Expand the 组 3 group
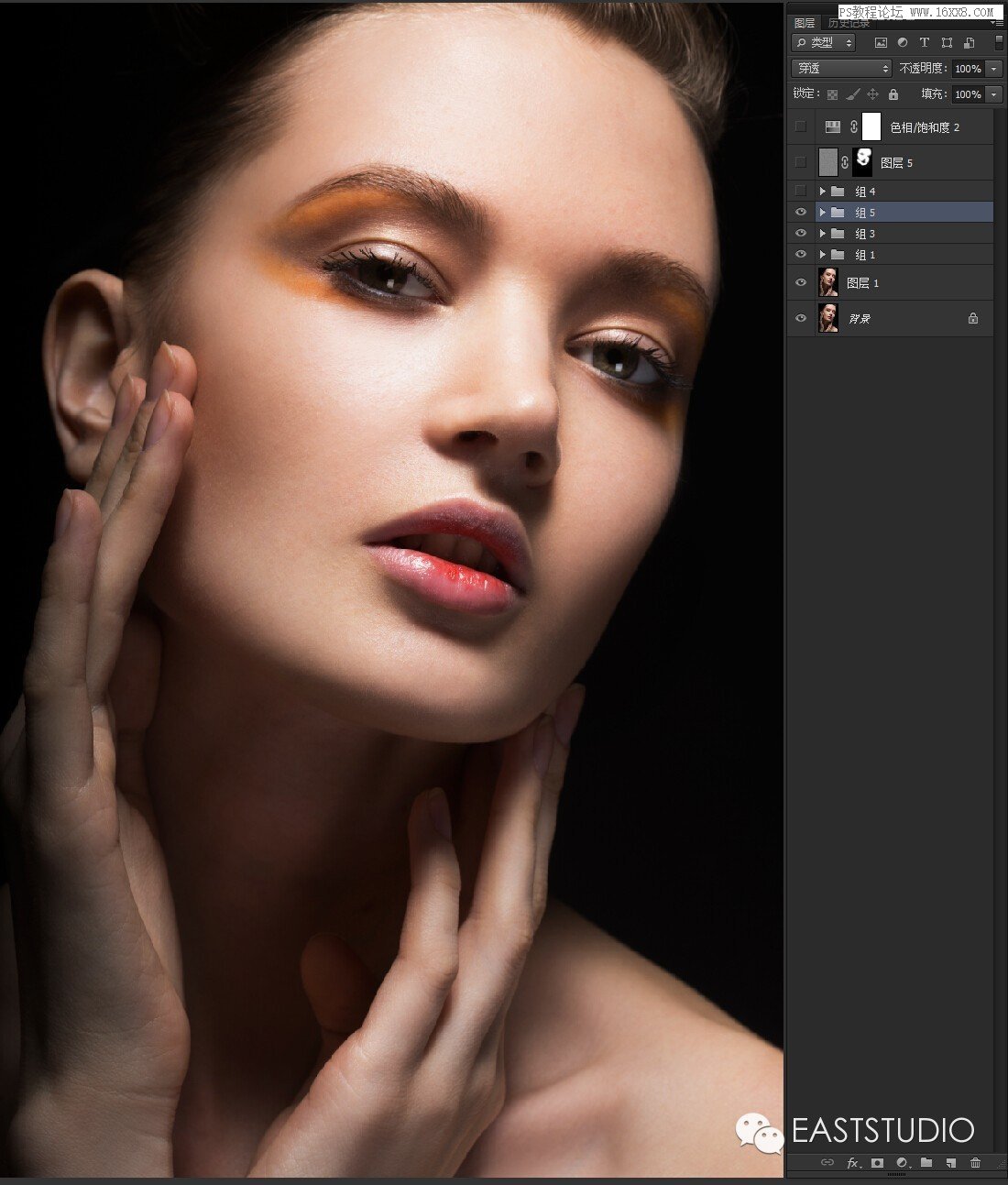 823,234
